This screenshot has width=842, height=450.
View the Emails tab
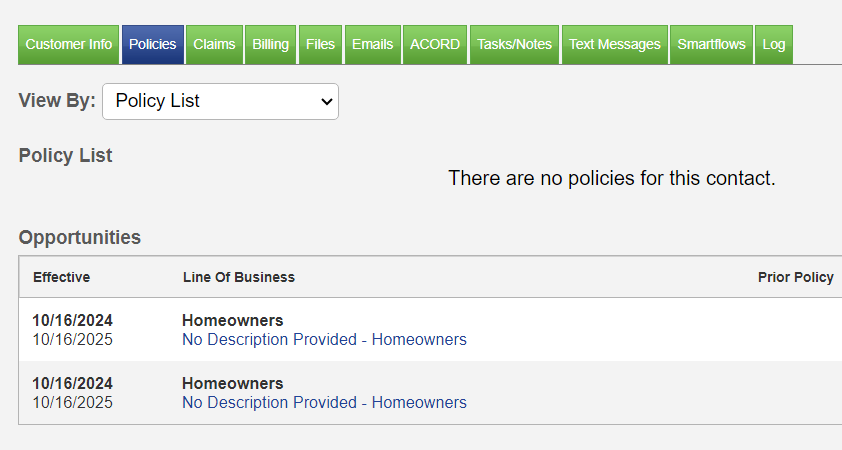(372, 45)
